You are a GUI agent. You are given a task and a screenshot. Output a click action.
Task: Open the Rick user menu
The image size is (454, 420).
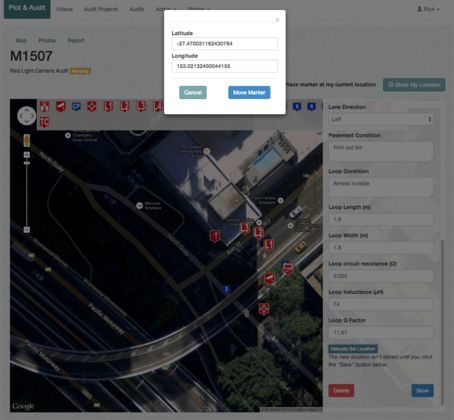pos(428,9)
